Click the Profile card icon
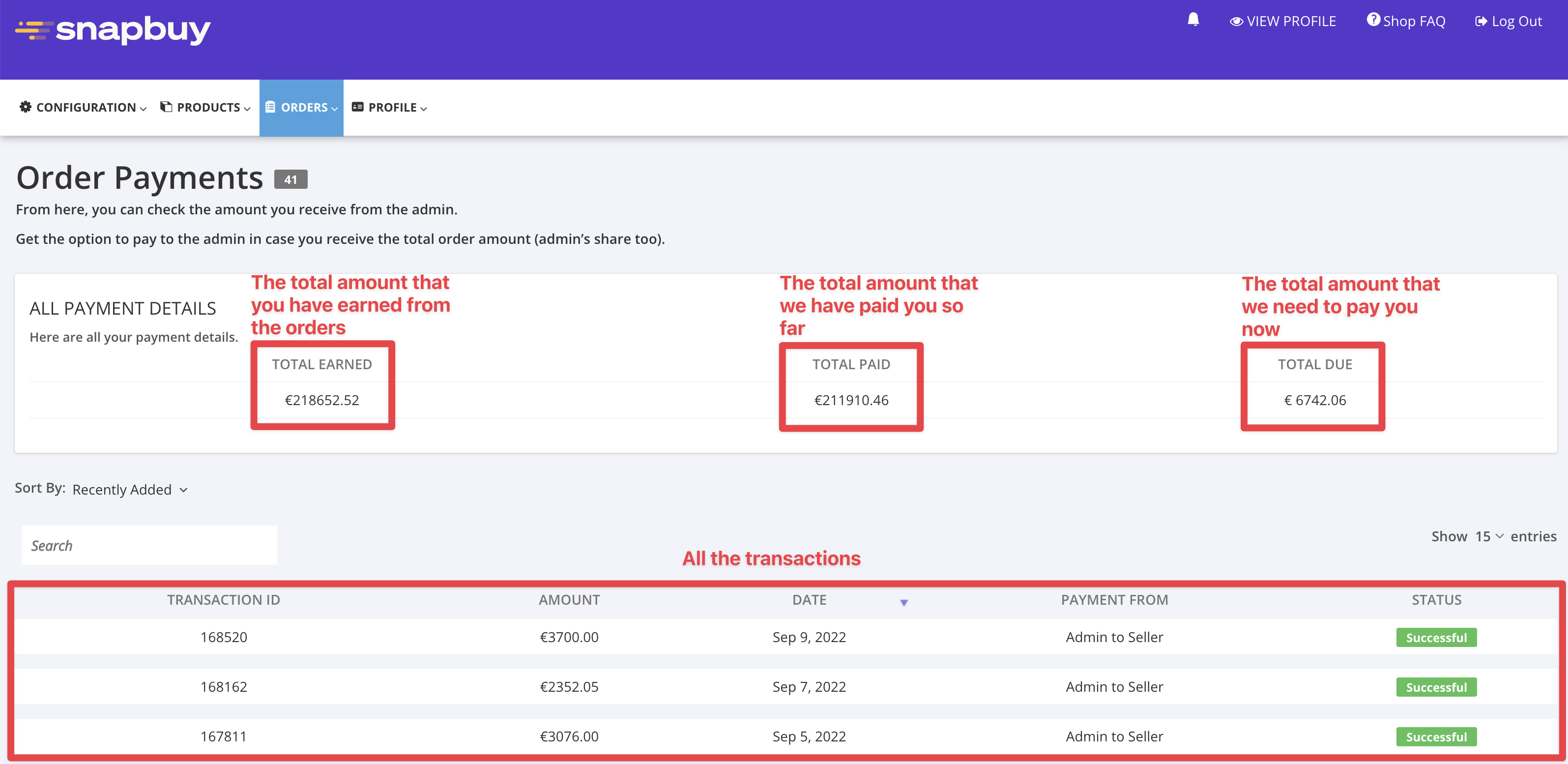 pyautogui.click(x=358, y=107)
